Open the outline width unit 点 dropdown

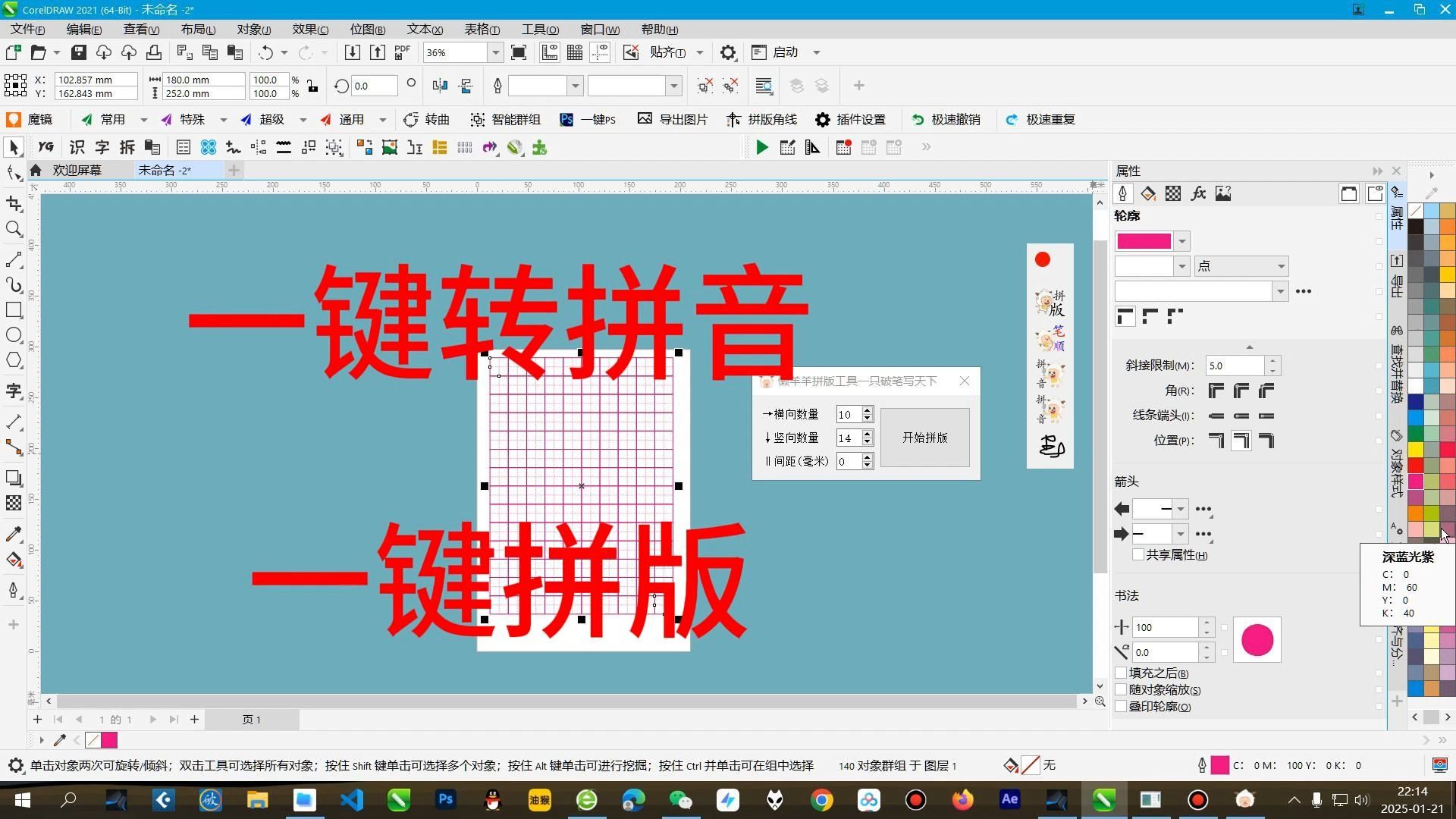(1279, 266)
